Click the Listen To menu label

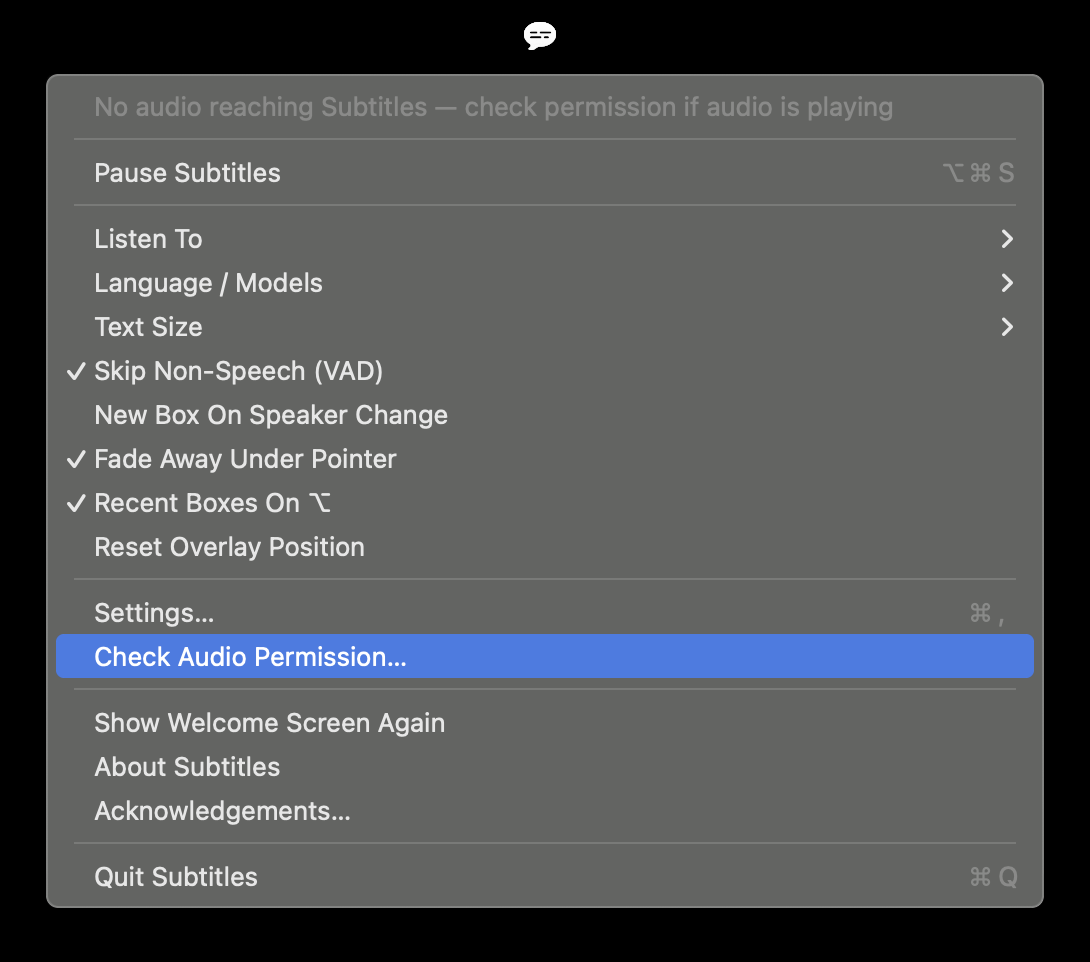click(x=148, y=239)
